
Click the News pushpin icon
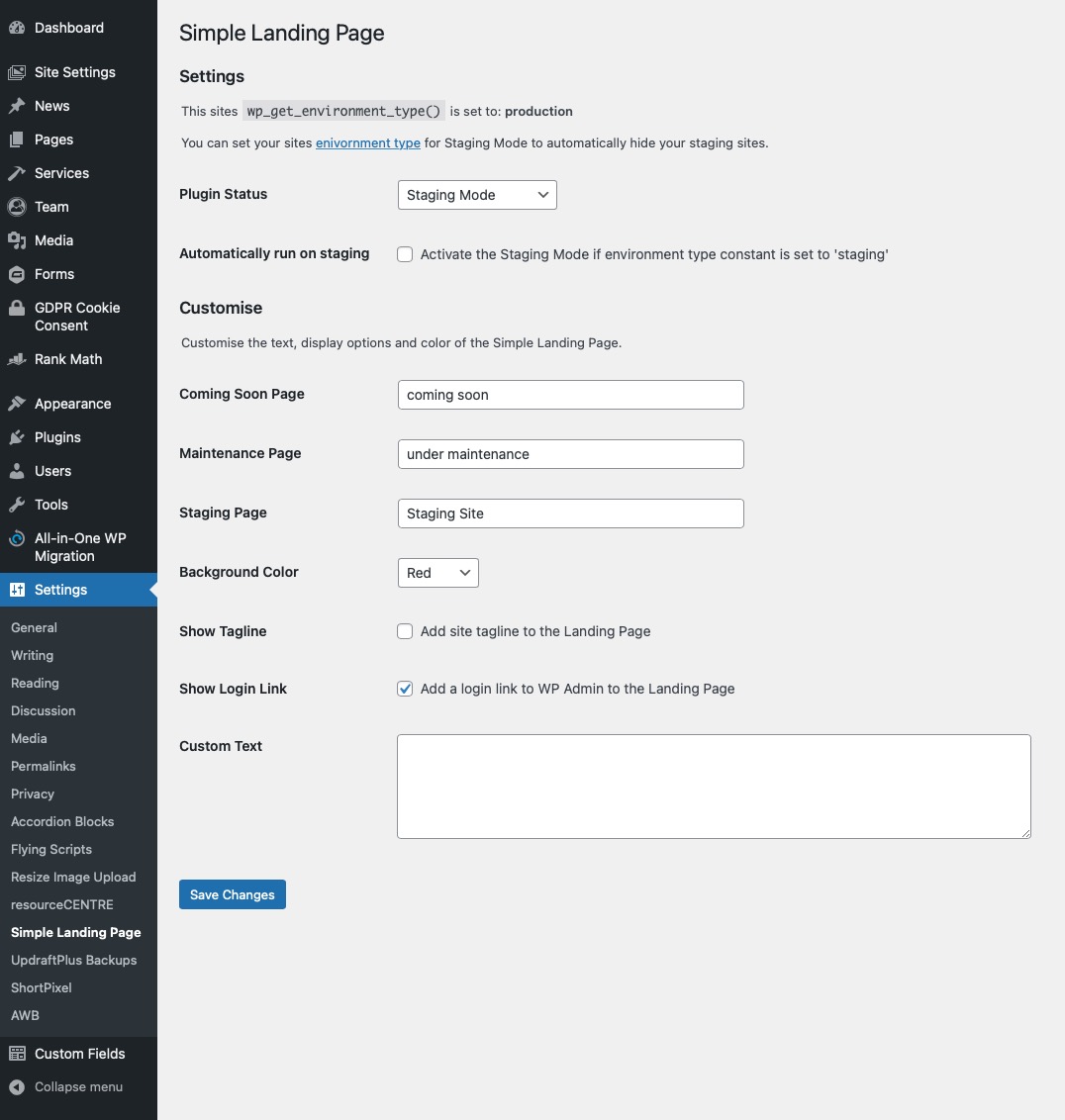pyautogui.click(x=17, y=106)
